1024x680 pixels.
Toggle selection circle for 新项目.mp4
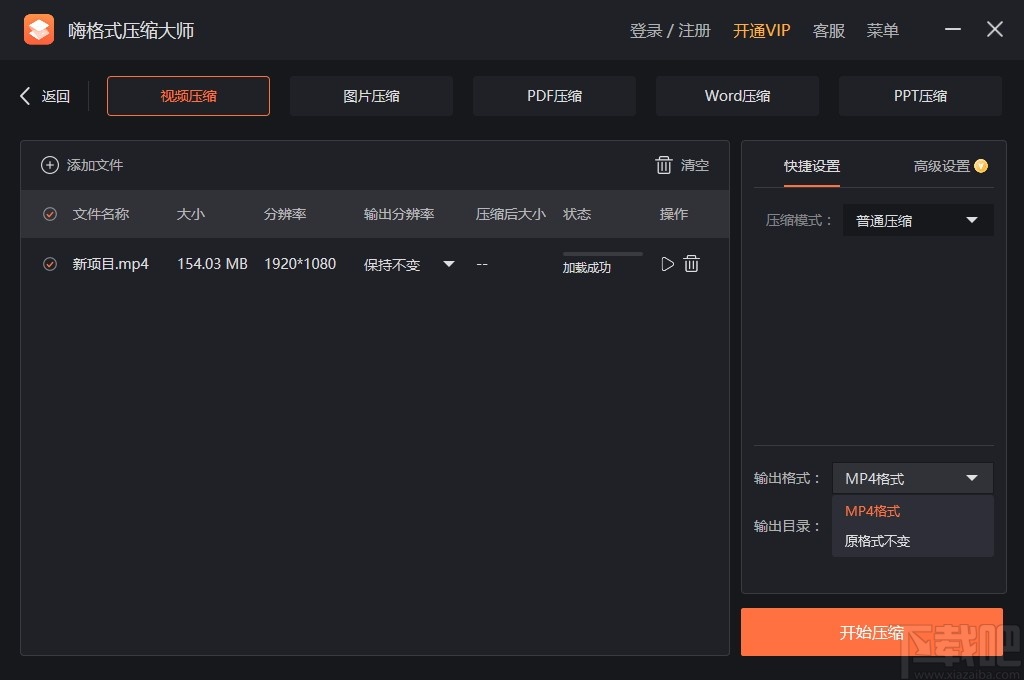point(49,263)
